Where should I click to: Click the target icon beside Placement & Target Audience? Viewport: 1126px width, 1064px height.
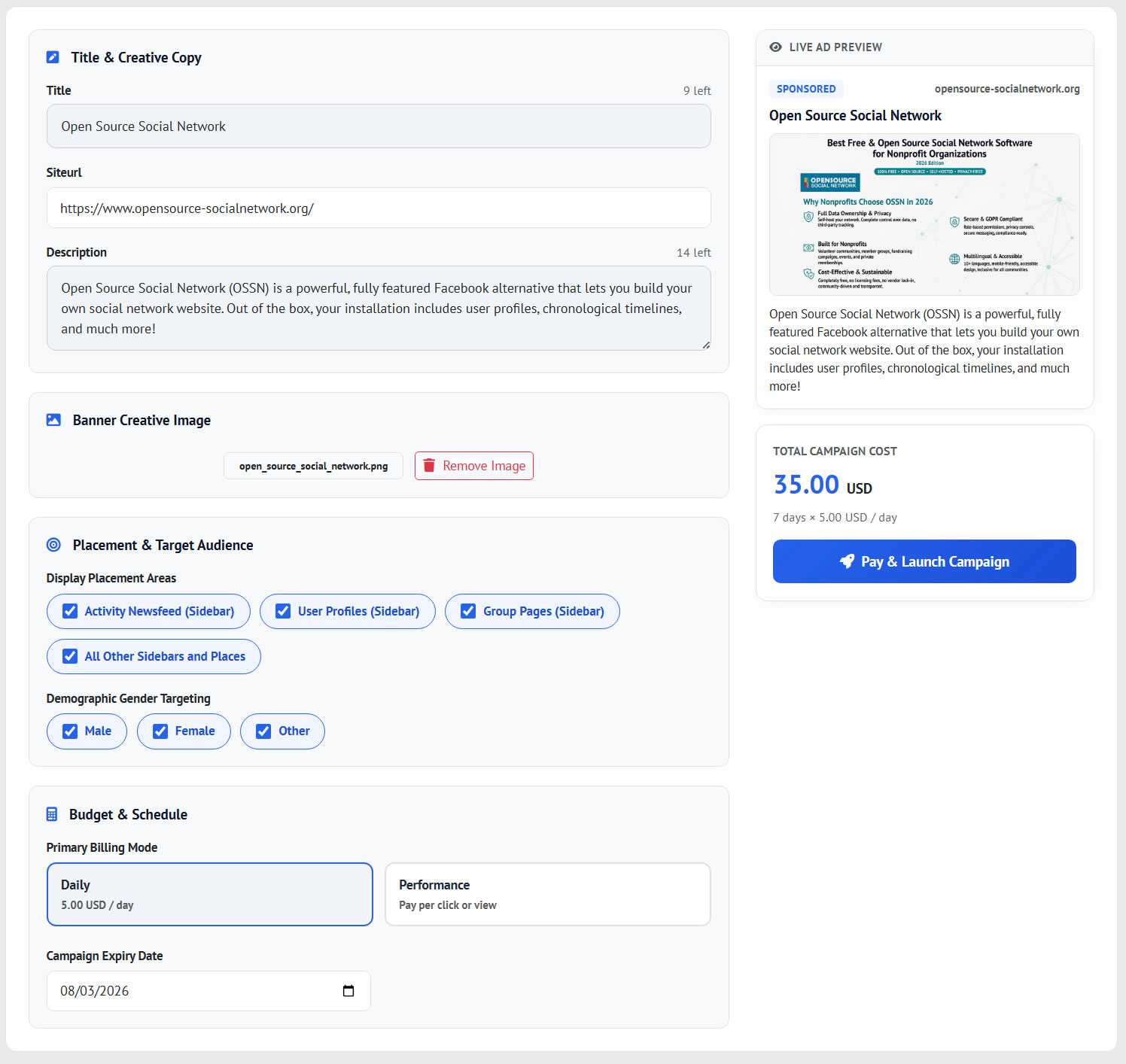click(53, 545)
